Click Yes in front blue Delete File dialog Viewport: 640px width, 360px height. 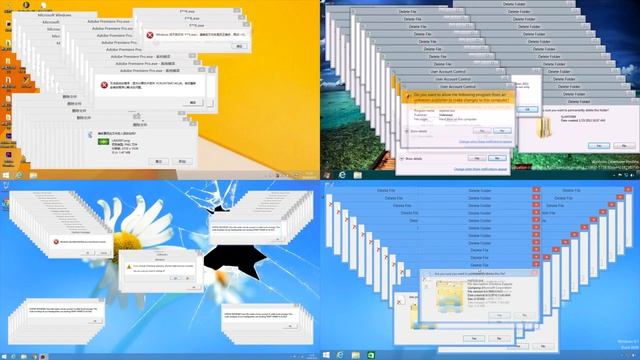(x=500, y=316)
